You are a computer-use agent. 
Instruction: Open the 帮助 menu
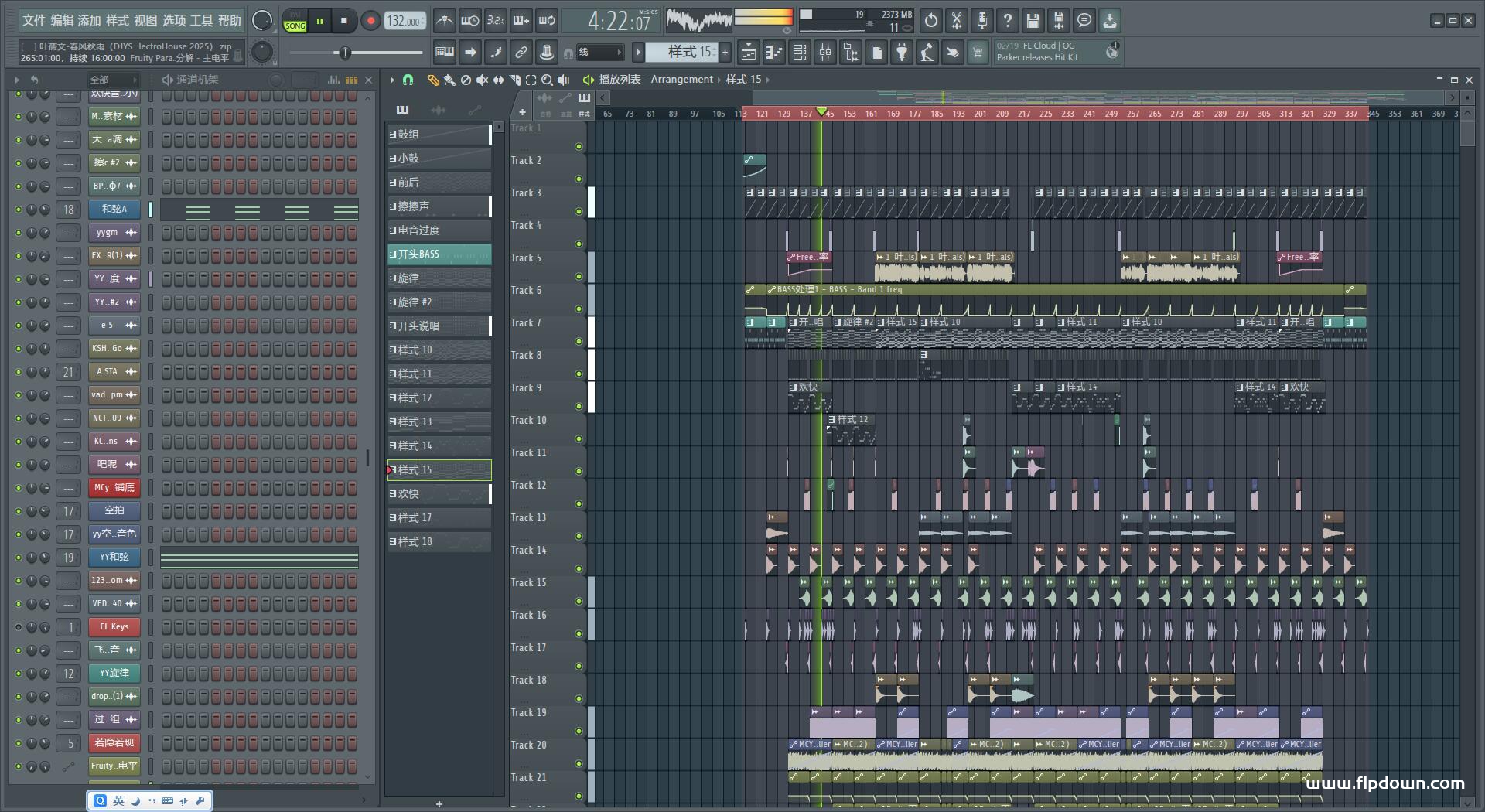pos(230,21)
